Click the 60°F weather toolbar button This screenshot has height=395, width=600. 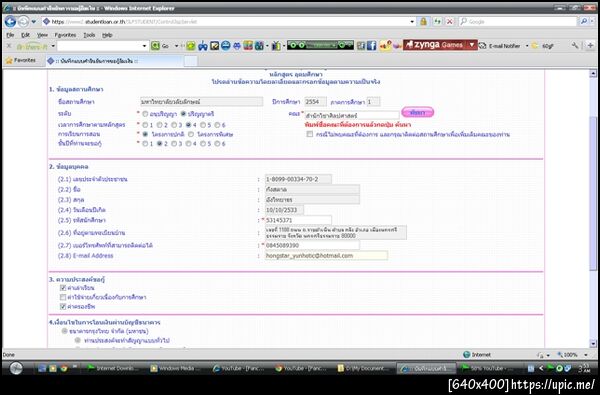543,46
